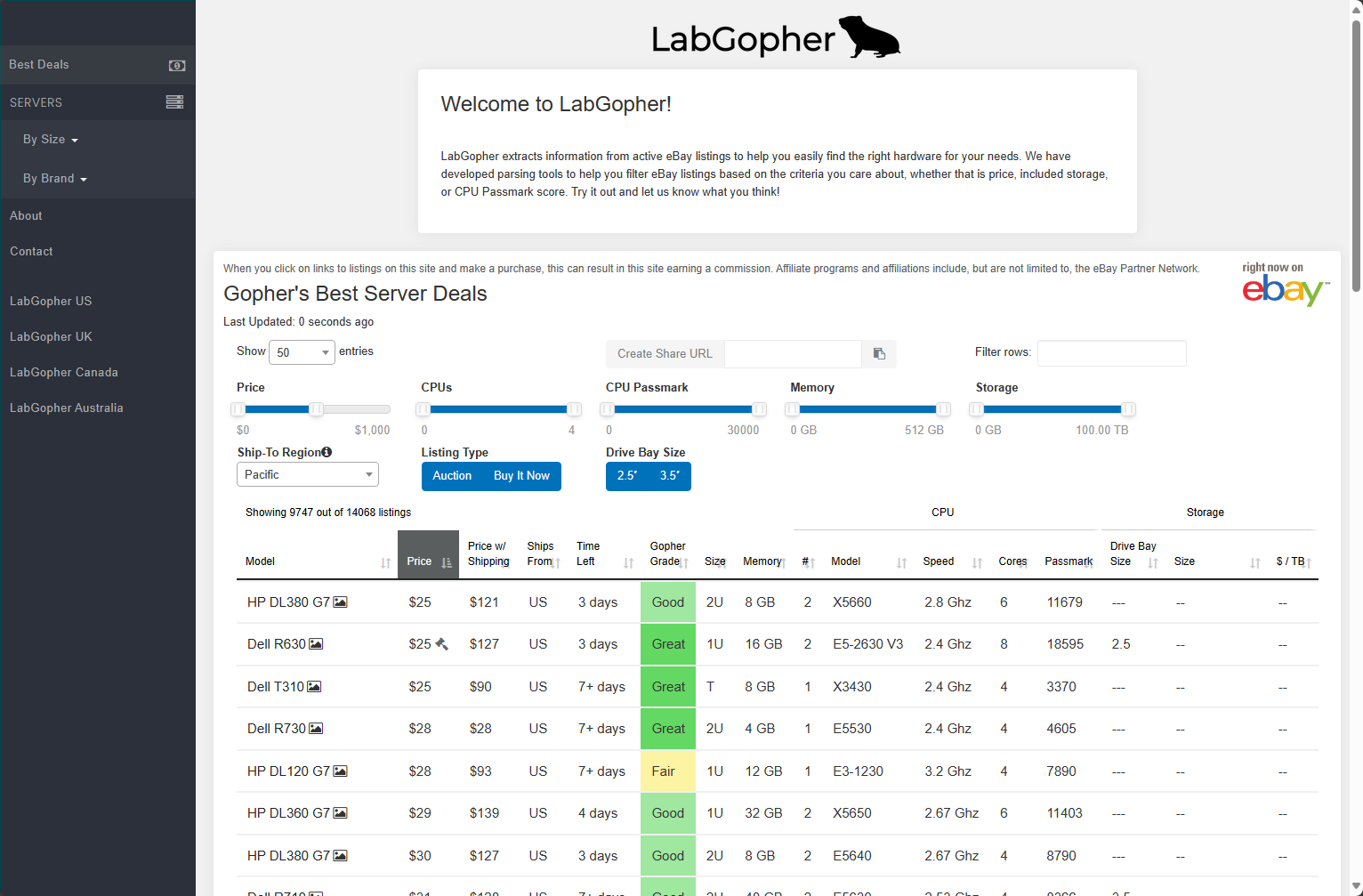Image resolution: width=1363 pixels, height=896 pixels.
Task: Click the sort arrows on the Speed column
Action: click(x=978, y=562)
